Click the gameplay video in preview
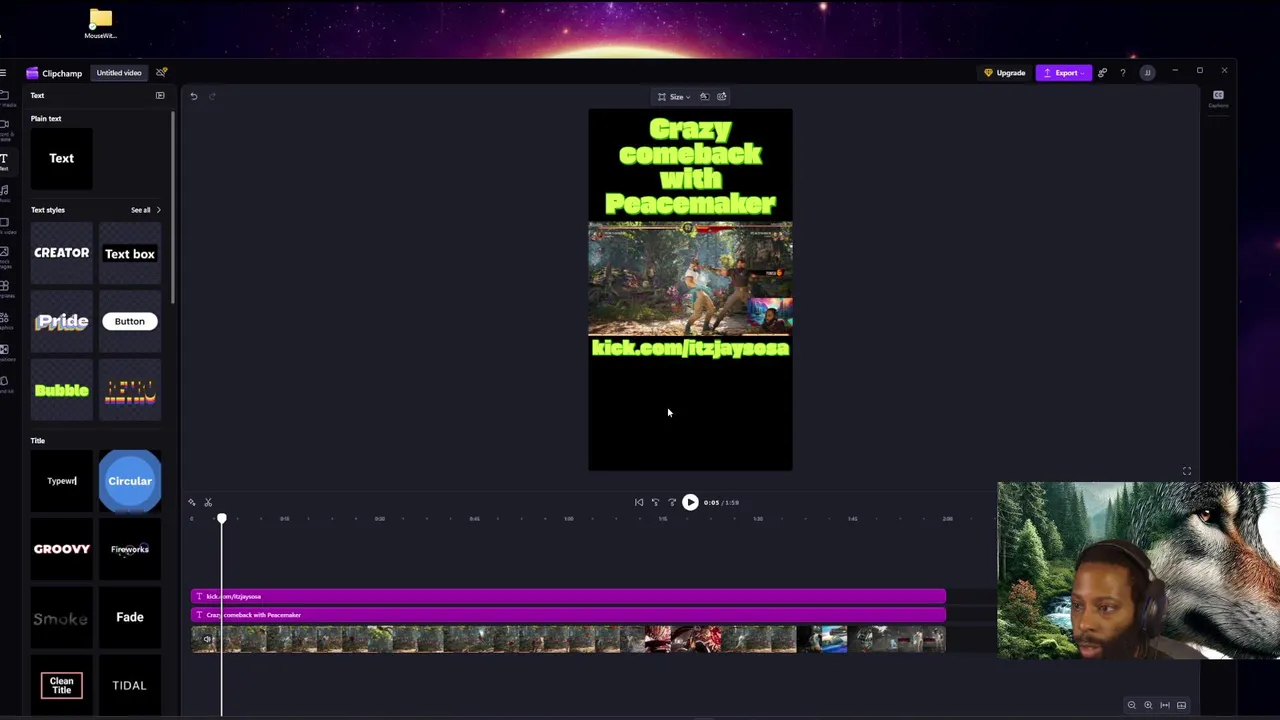The width and height of the screenshot is (1280, 720). click(x=690, y=279)
